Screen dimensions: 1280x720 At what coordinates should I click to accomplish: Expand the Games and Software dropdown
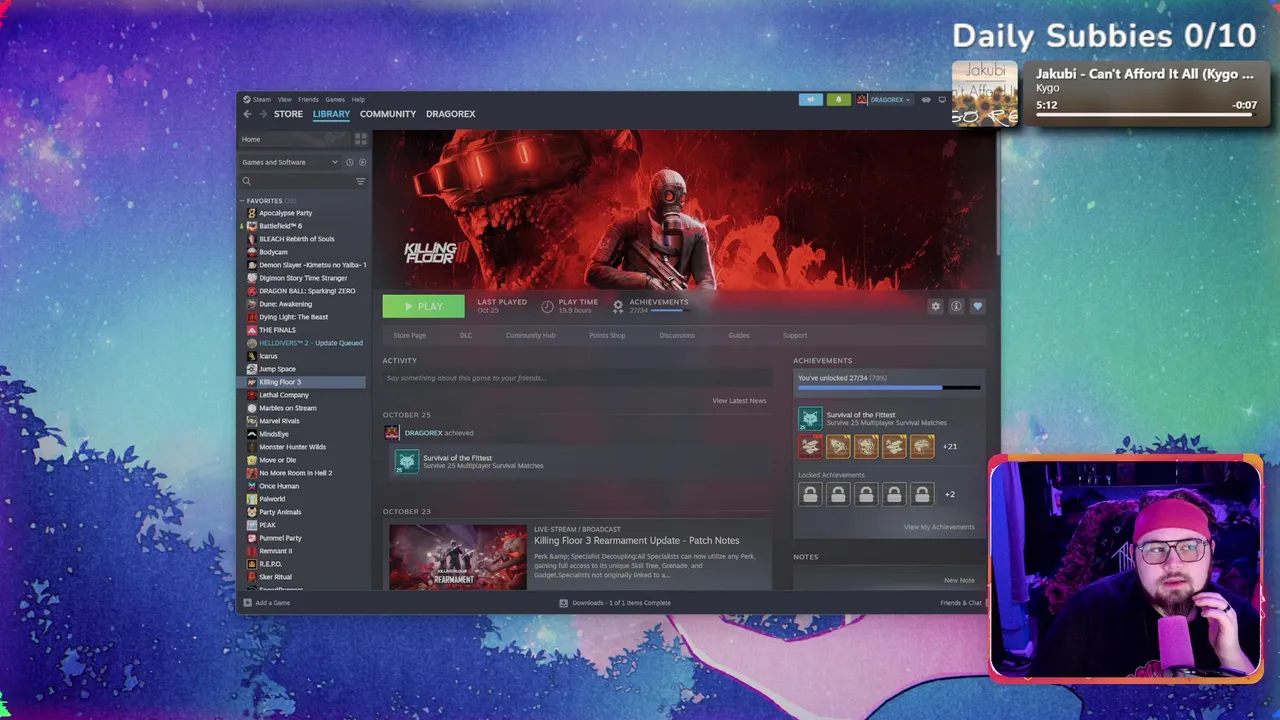(290, 162)
